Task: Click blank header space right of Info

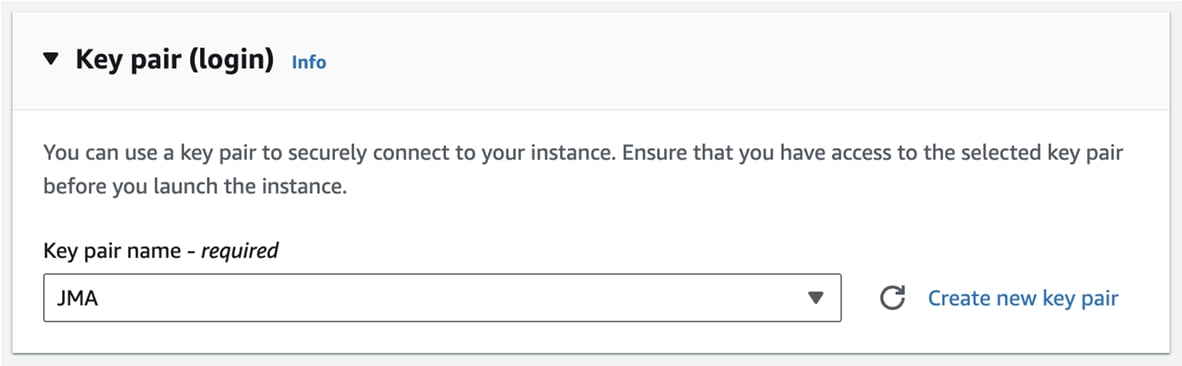Action: point(746,61)
